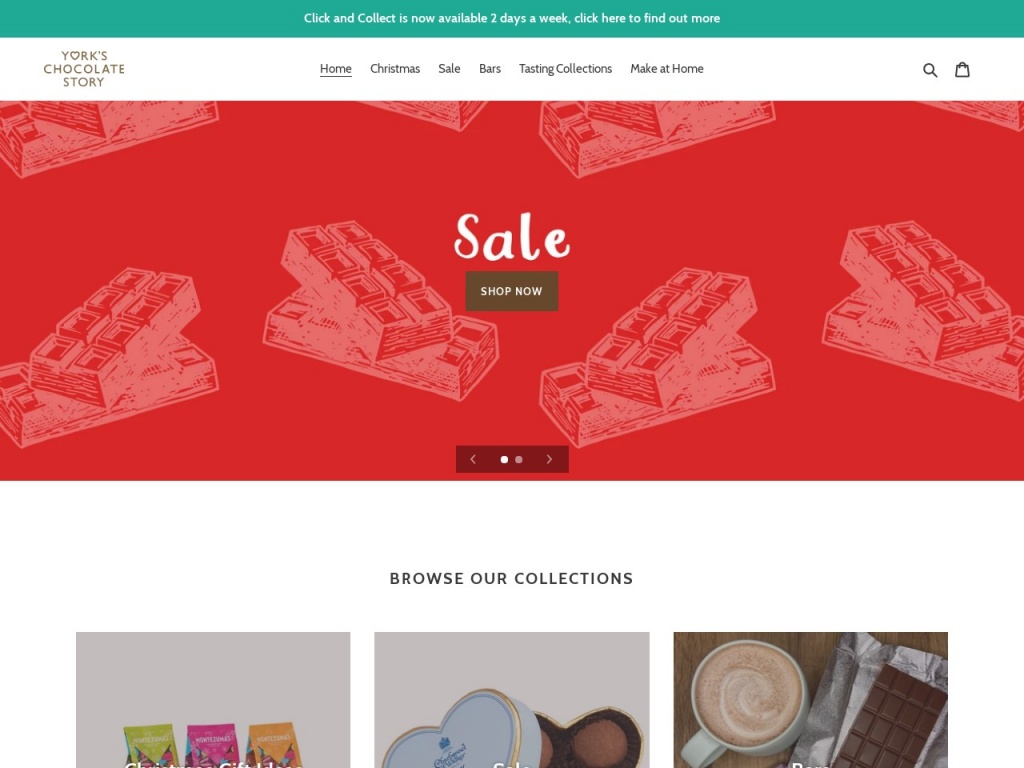Open the Bars navigation link
This screenshot has height=768, width=1024.
[490, 69]
